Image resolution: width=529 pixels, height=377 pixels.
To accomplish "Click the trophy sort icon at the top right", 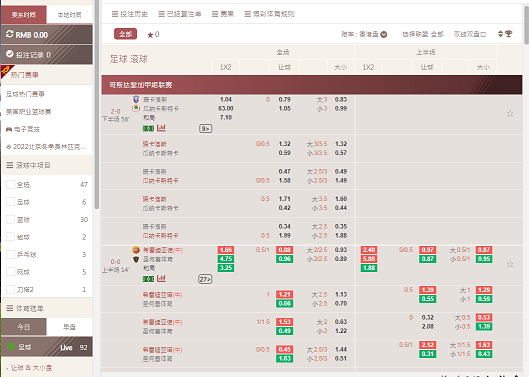I will click(x=508, y=34).
